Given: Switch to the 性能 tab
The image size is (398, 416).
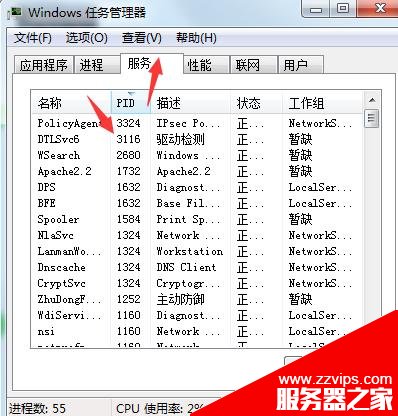Looking at the screenshot, I should (x=206, y=65).
